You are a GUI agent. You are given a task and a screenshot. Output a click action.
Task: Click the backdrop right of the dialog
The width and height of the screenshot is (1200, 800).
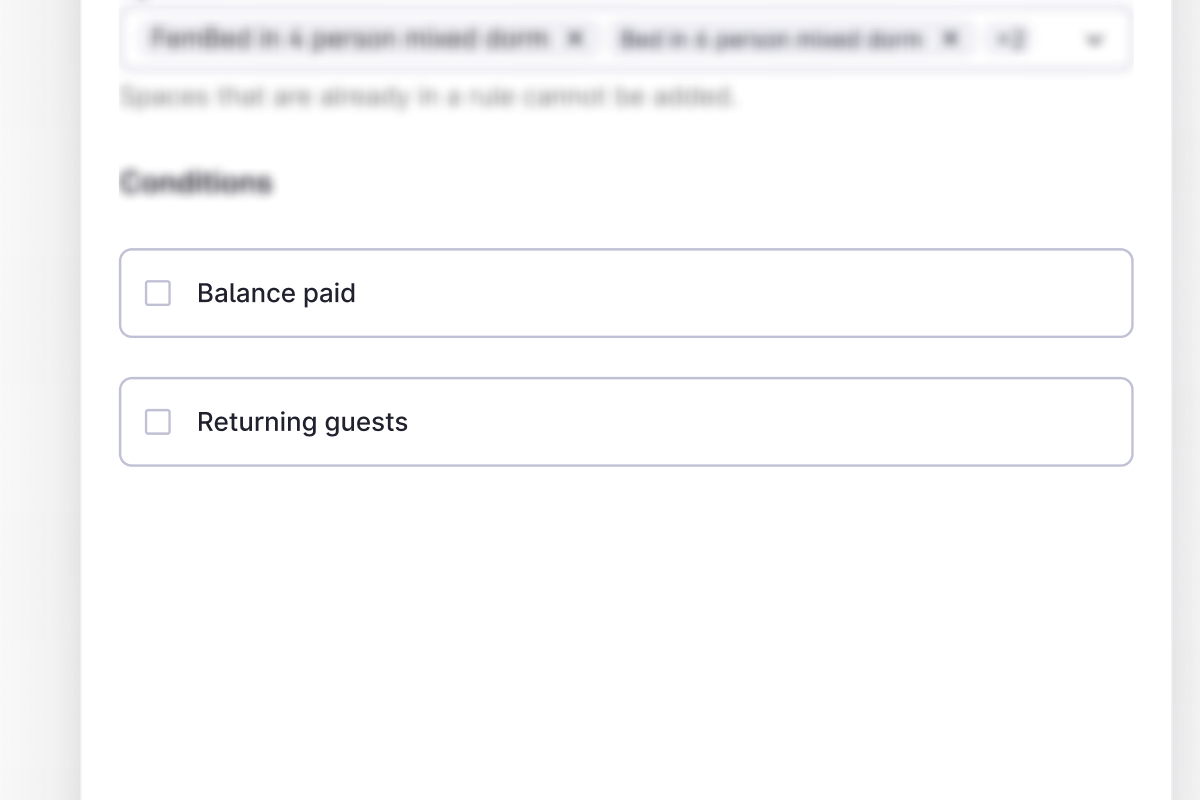point(1186,400)
